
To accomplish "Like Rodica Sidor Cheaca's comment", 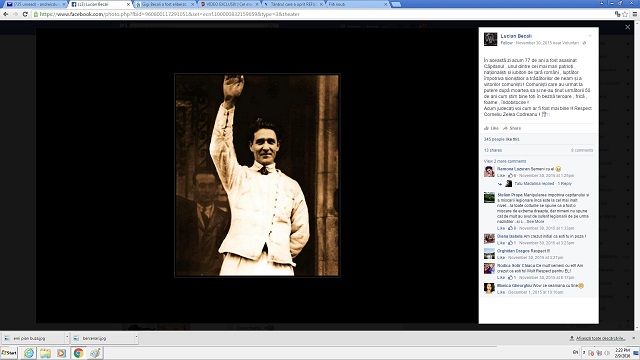I will (x=501, y=278).
